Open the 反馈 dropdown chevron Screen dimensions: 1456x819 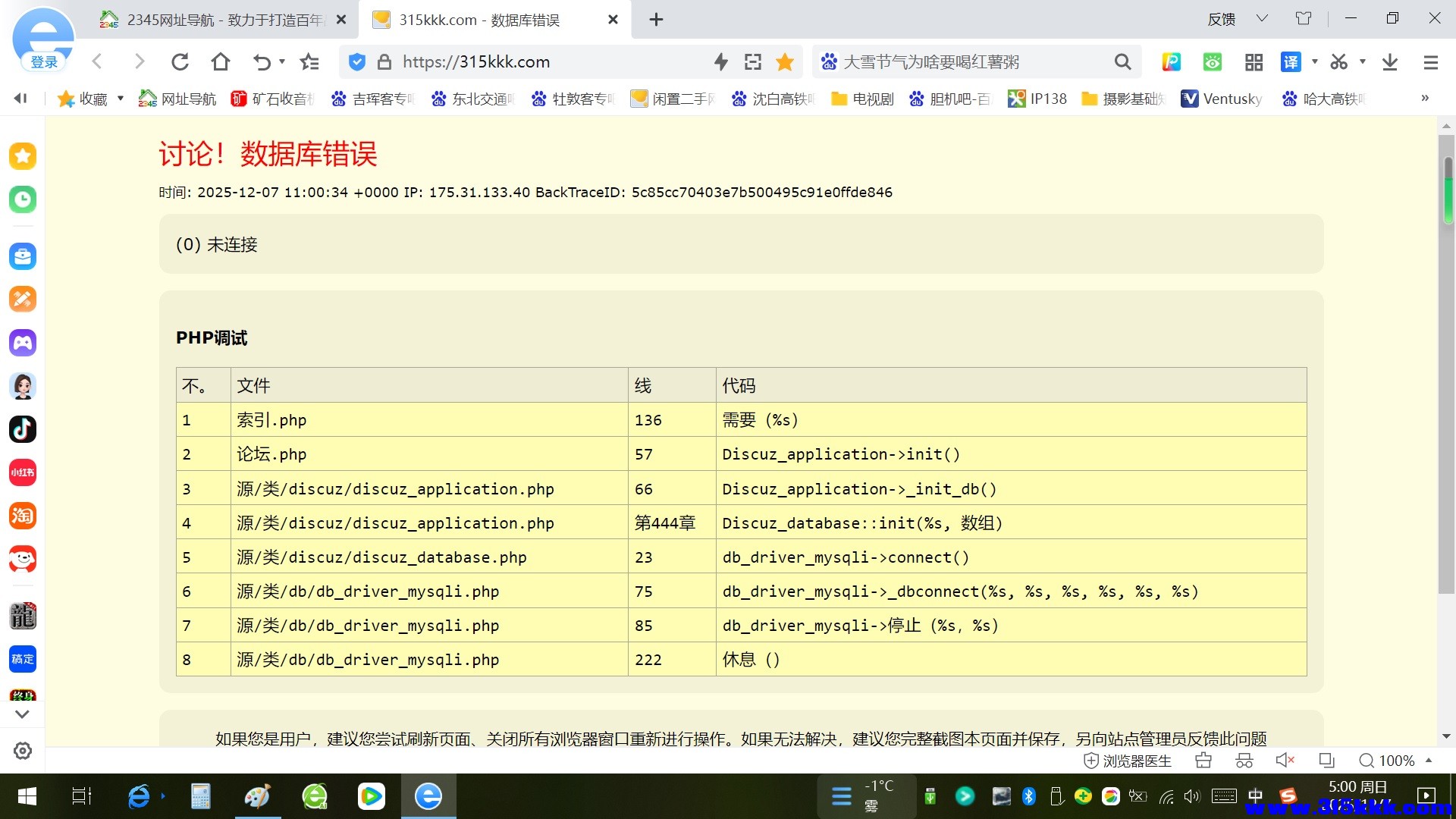pos(1262,19)
